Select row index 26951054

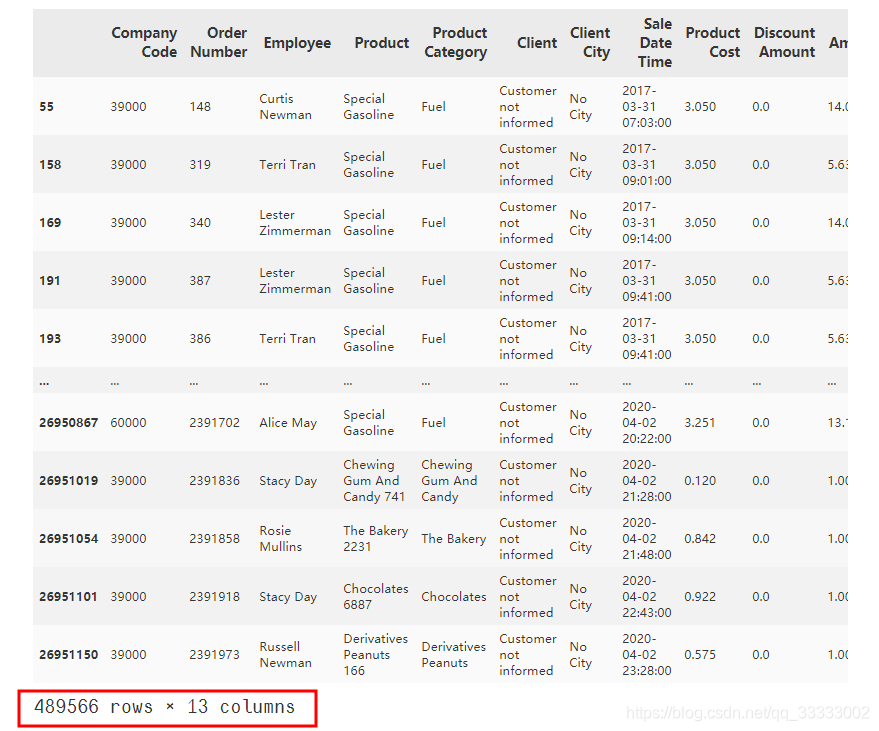[68, 539]
